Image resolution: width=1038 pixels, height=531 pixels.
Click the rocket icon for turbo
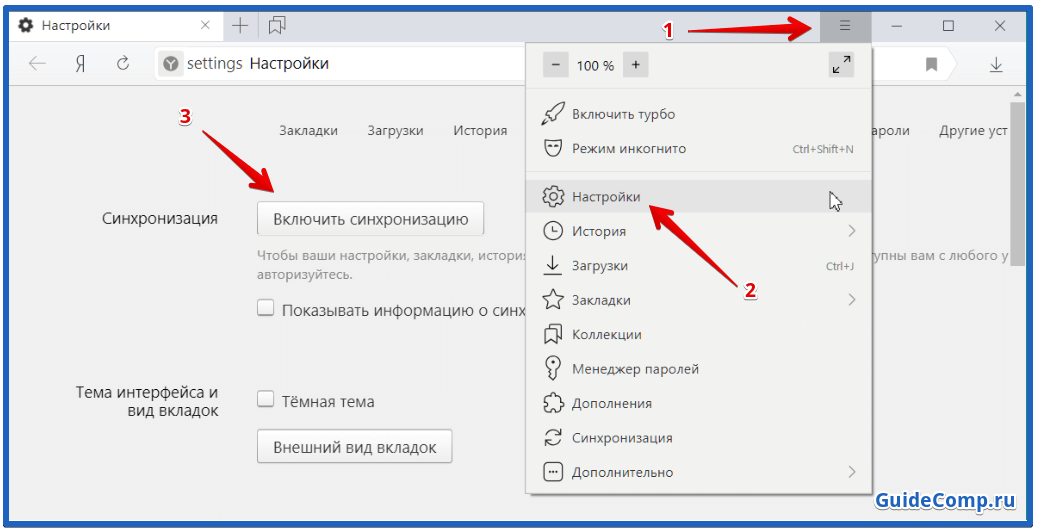(553, 114)
